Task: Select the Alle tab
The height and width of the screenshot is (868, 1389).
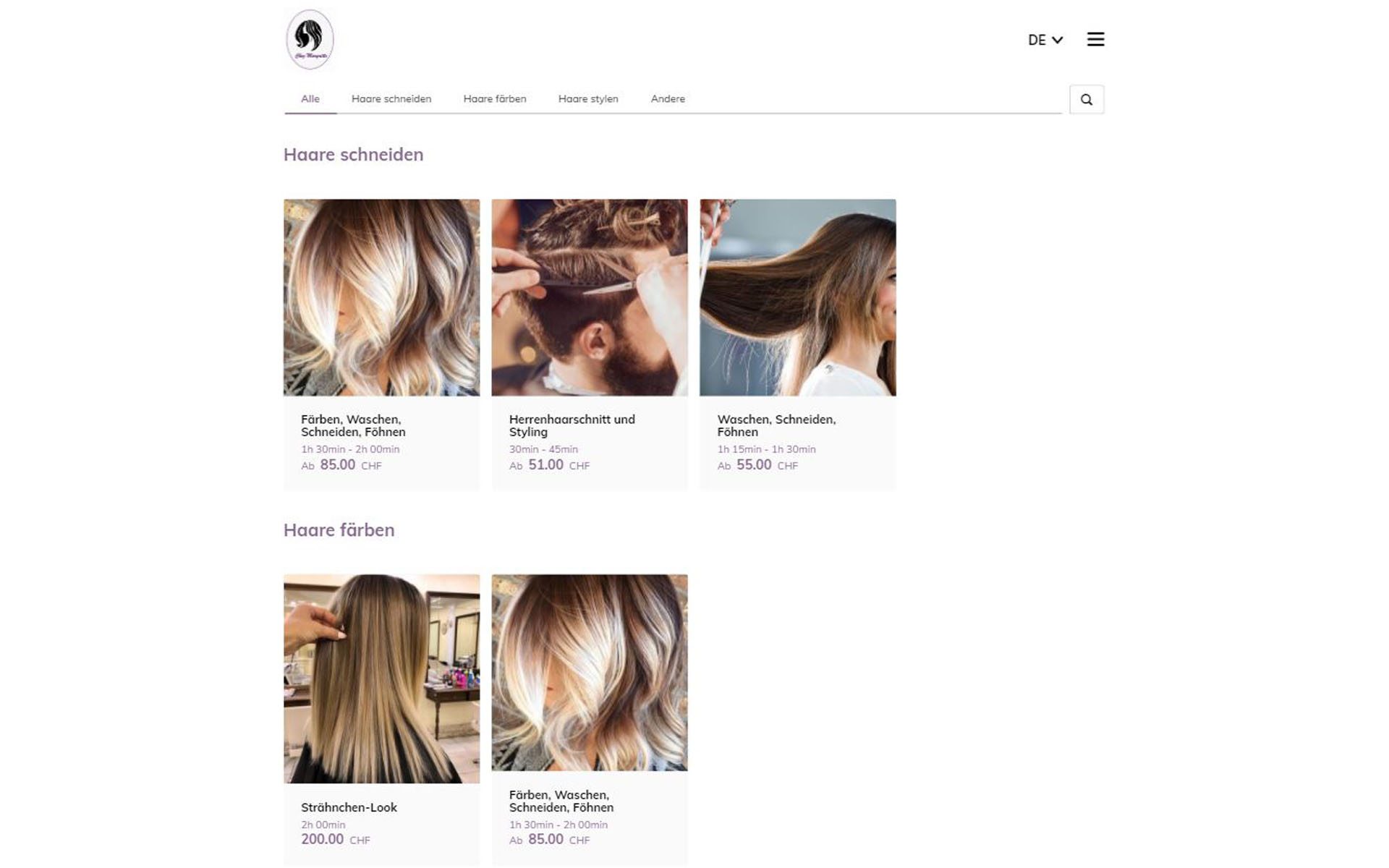Action: pyautogui.click(x=310, y=99)
